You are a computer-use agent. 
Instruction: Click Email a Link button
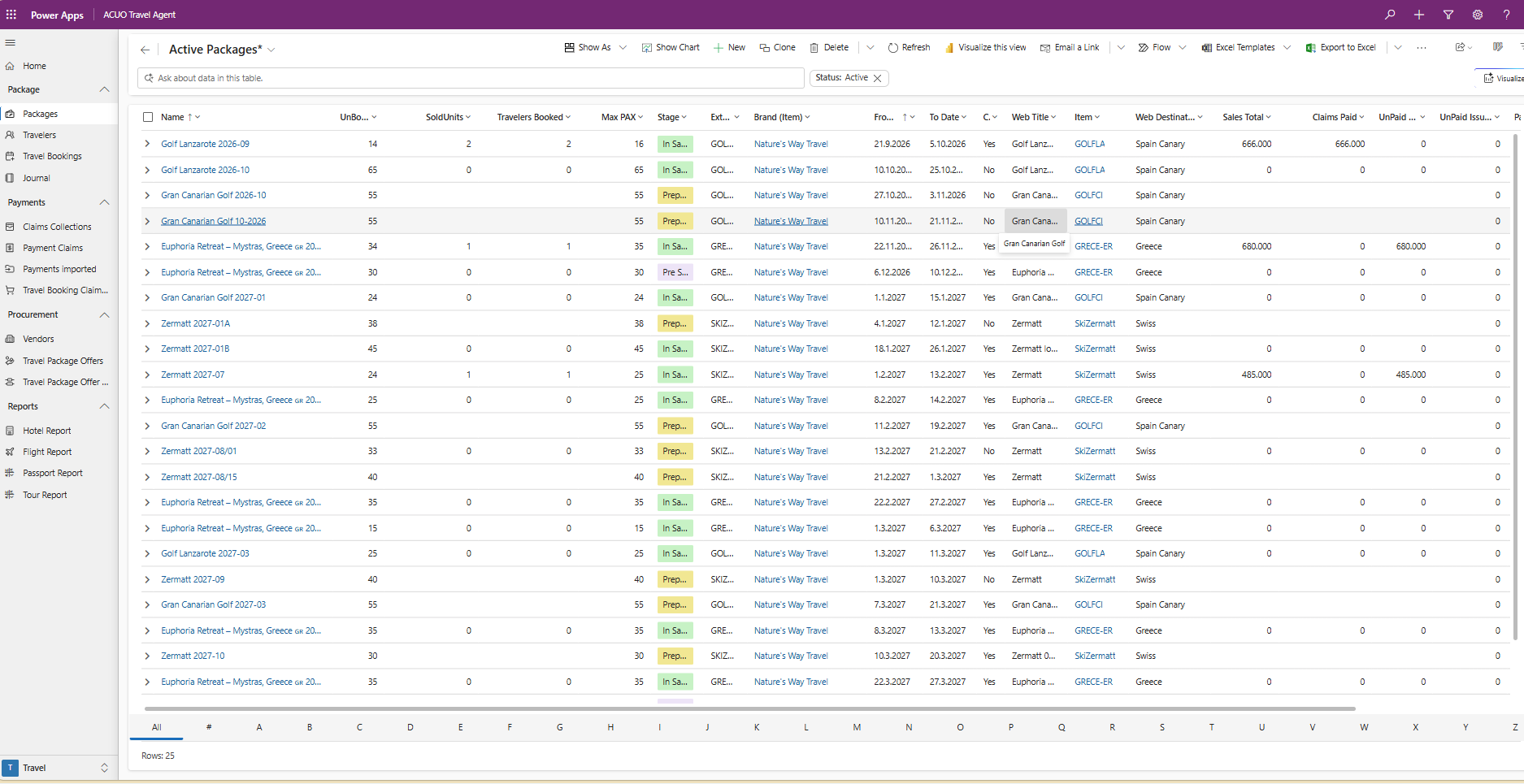1070,48
